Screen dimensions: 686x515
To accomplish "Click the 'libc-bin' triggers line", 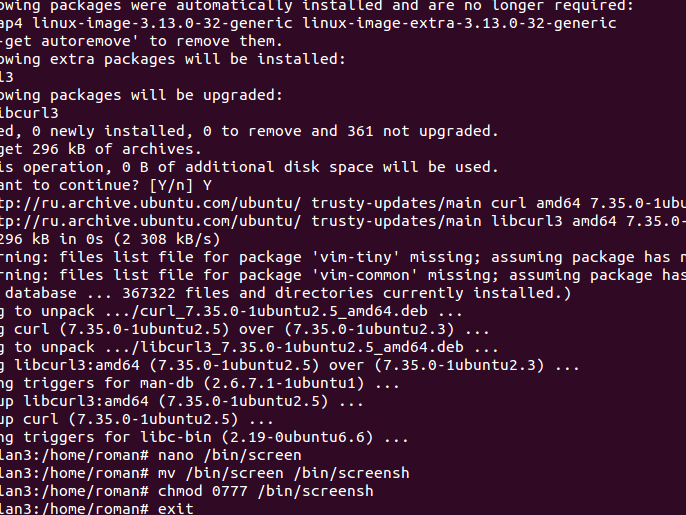I will [204, 437].
